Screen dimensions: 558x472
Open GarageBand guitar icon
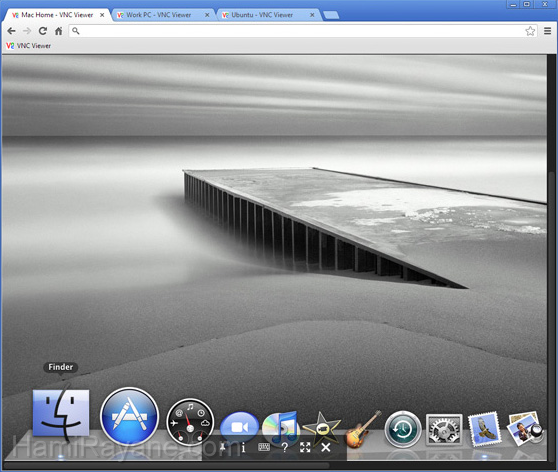point(363,429)
